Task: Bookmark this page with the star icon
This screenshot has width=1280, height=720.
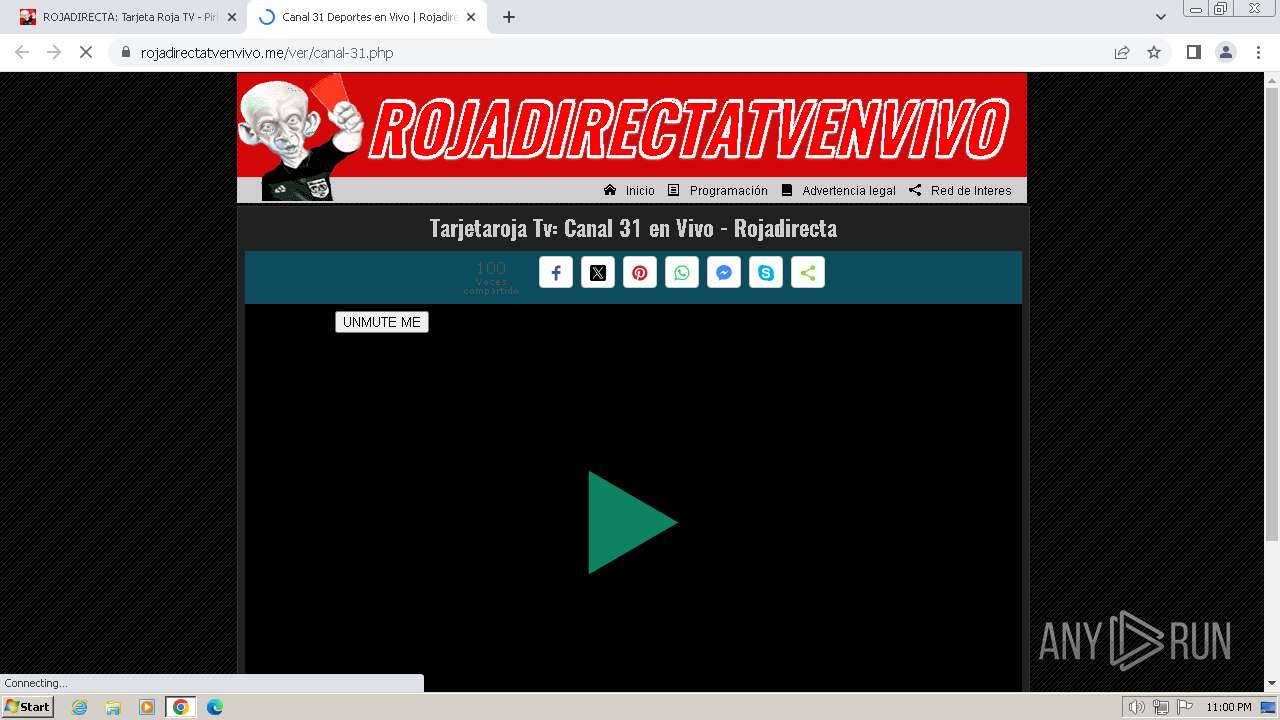Action: point(1154,52)
